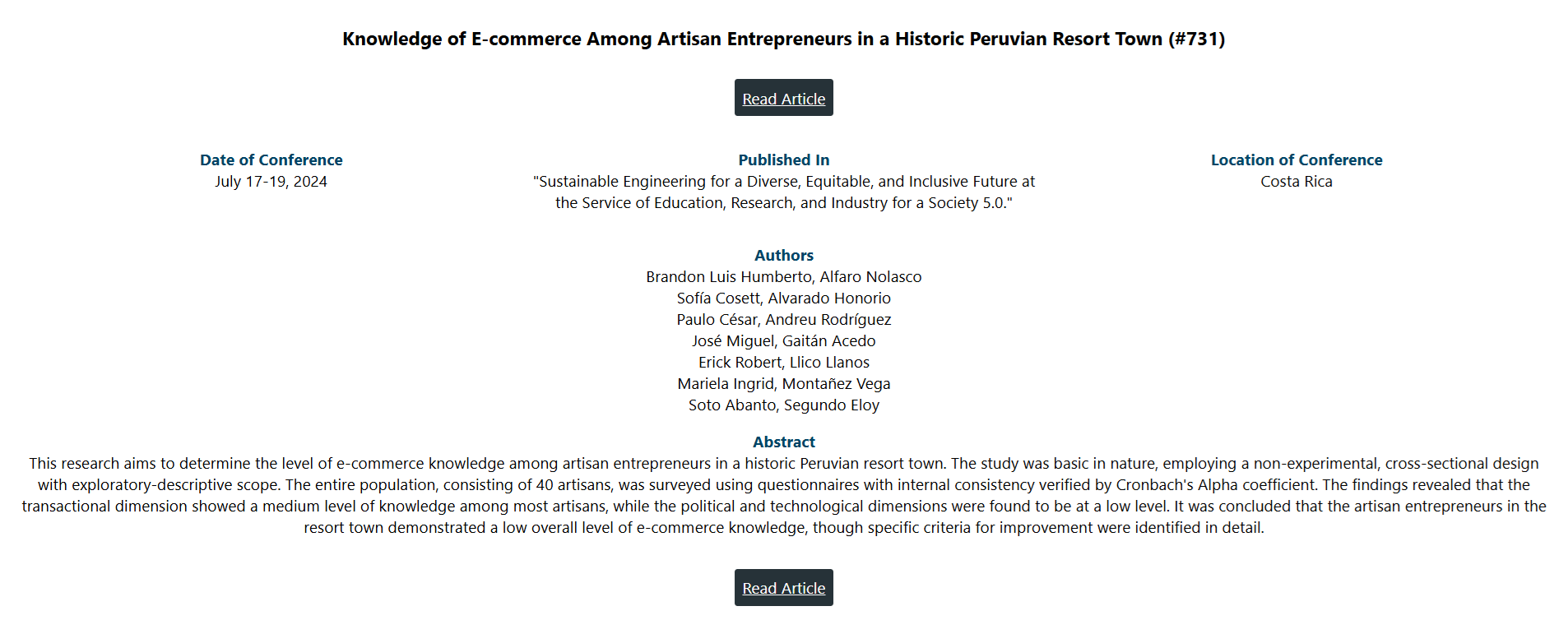Click the article title heading (#731)
Viewport: 1568px width, 634px height.
[x=783, y=39]
